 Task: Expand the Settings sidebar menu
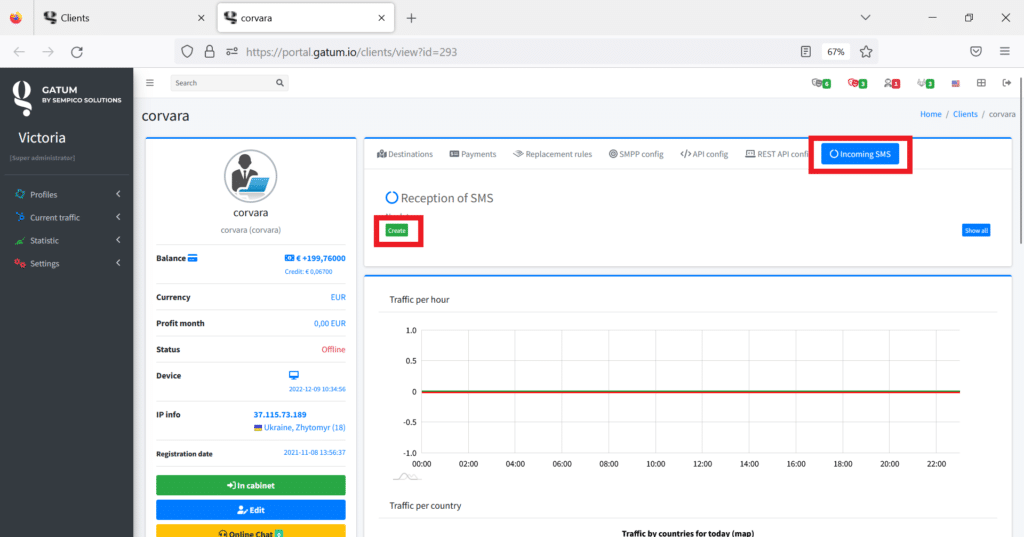[67, 263]
